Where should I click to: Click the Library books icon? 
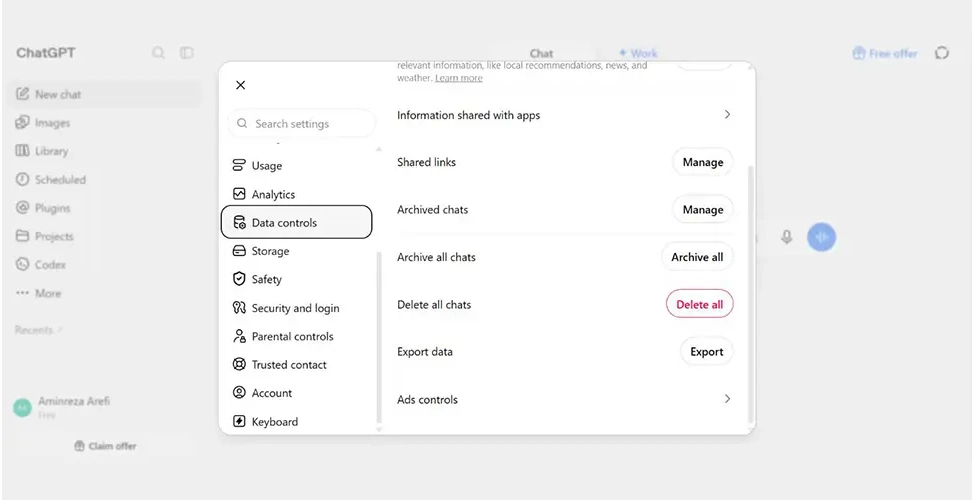[x=22, y=150]
